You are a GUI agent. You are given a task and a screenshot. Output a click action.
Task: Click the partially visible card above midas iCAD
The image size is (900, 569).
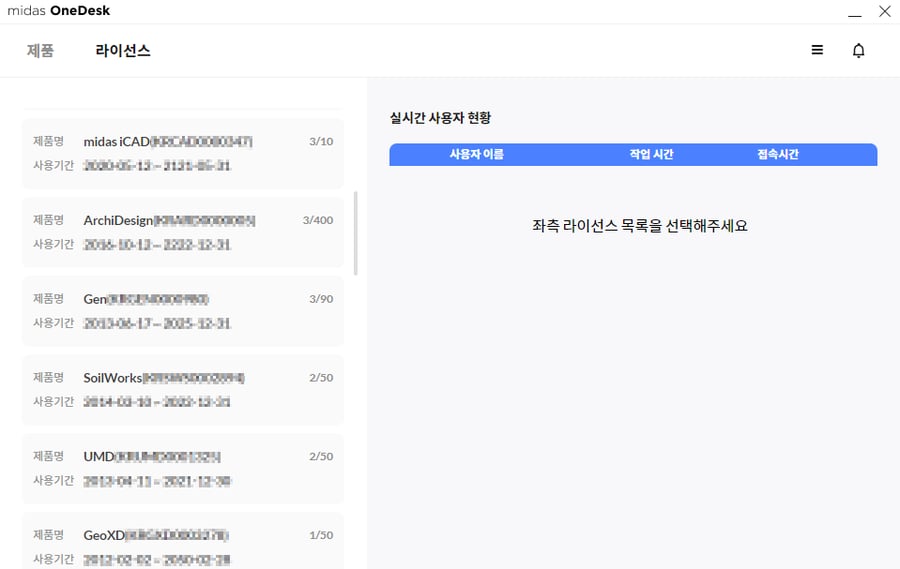[x=182, y=106]
